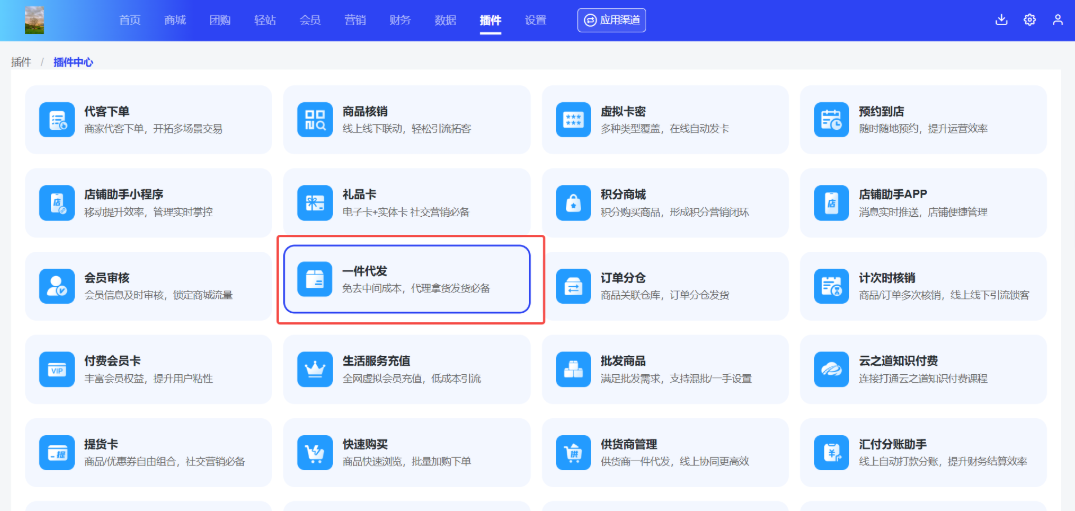Select the 汇付分账助手 plugin card

pos(922,452)
